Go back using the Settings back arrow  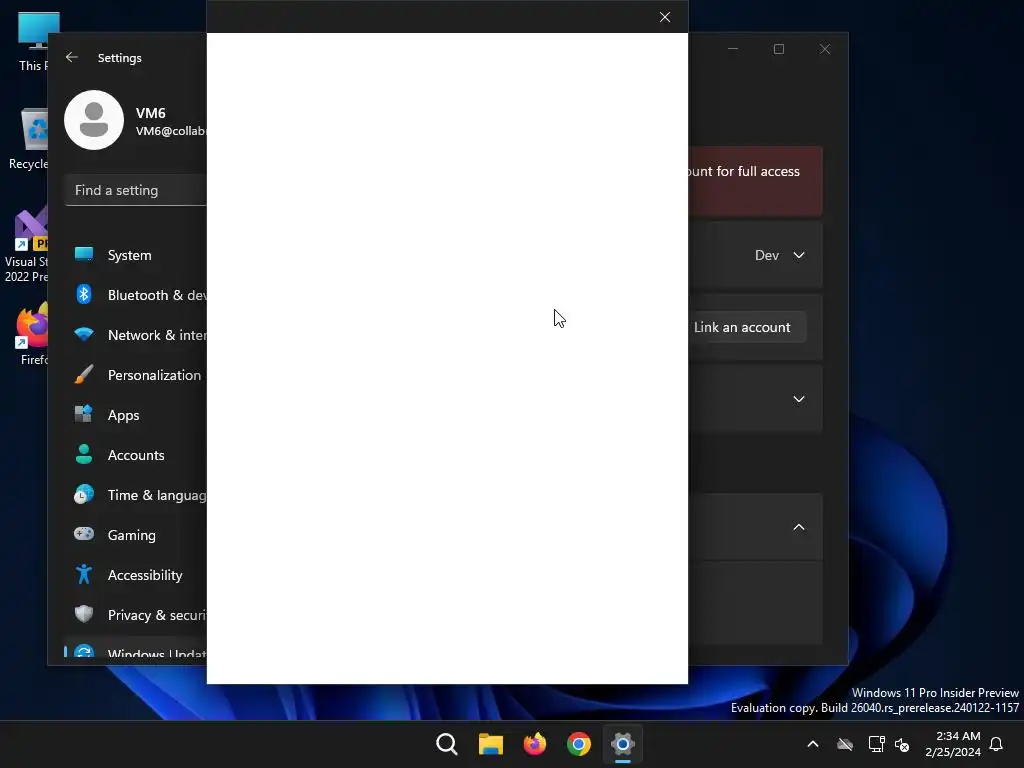point(72,57)
